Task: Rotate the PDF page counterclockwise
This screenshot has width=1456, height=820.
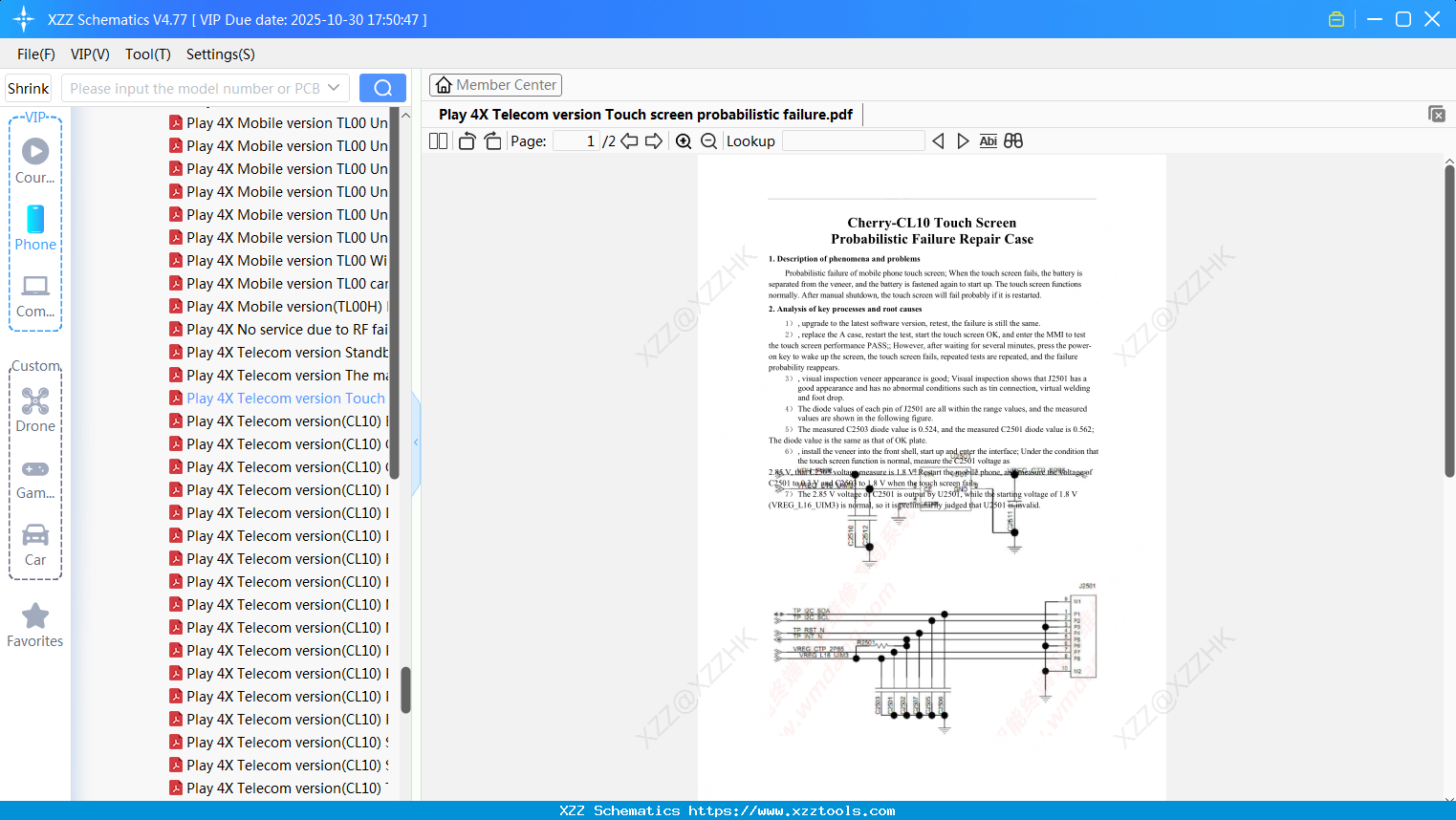Action: (467, 141)
